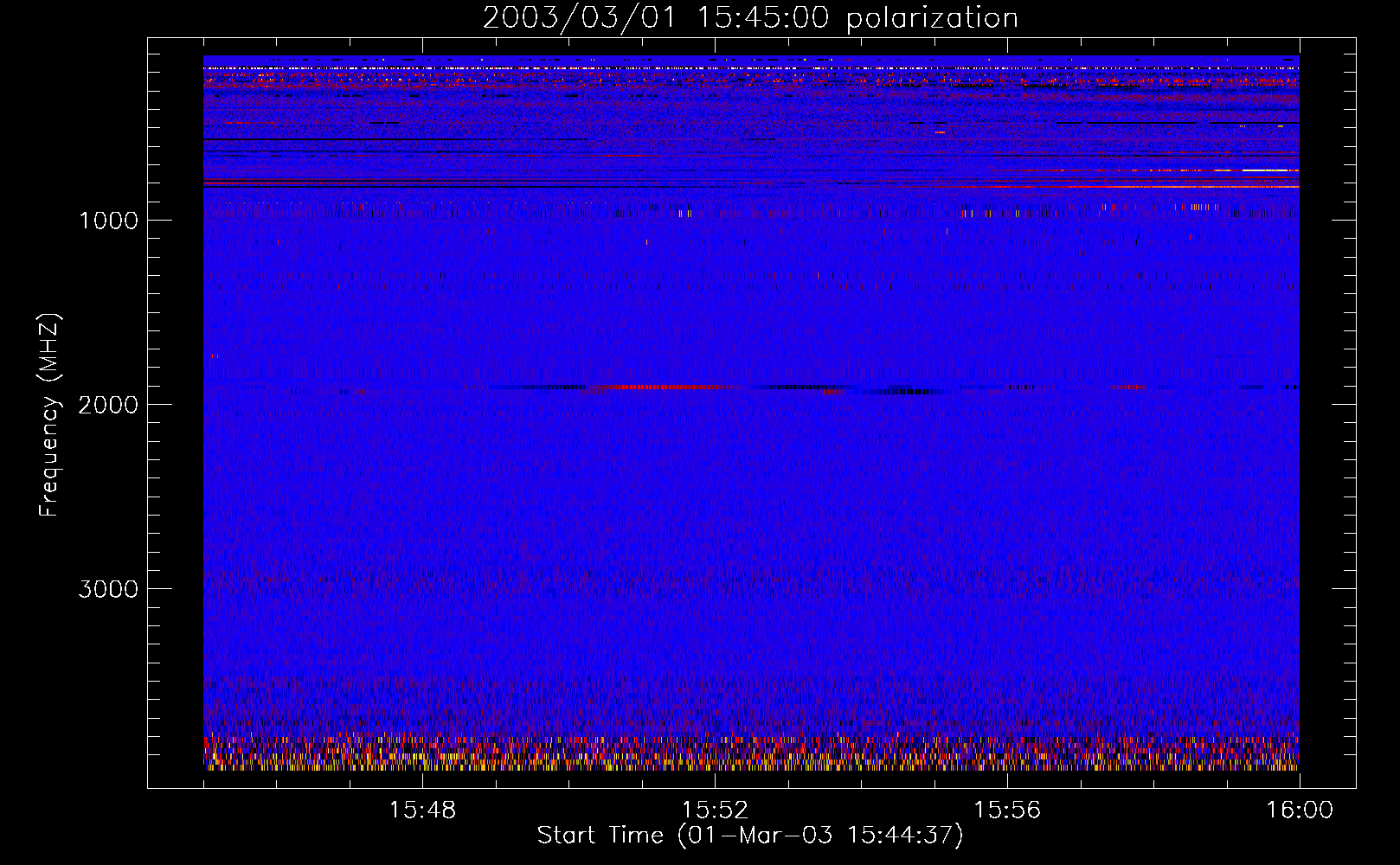Select the 16:00 time tick label

tap(1300, 811)
